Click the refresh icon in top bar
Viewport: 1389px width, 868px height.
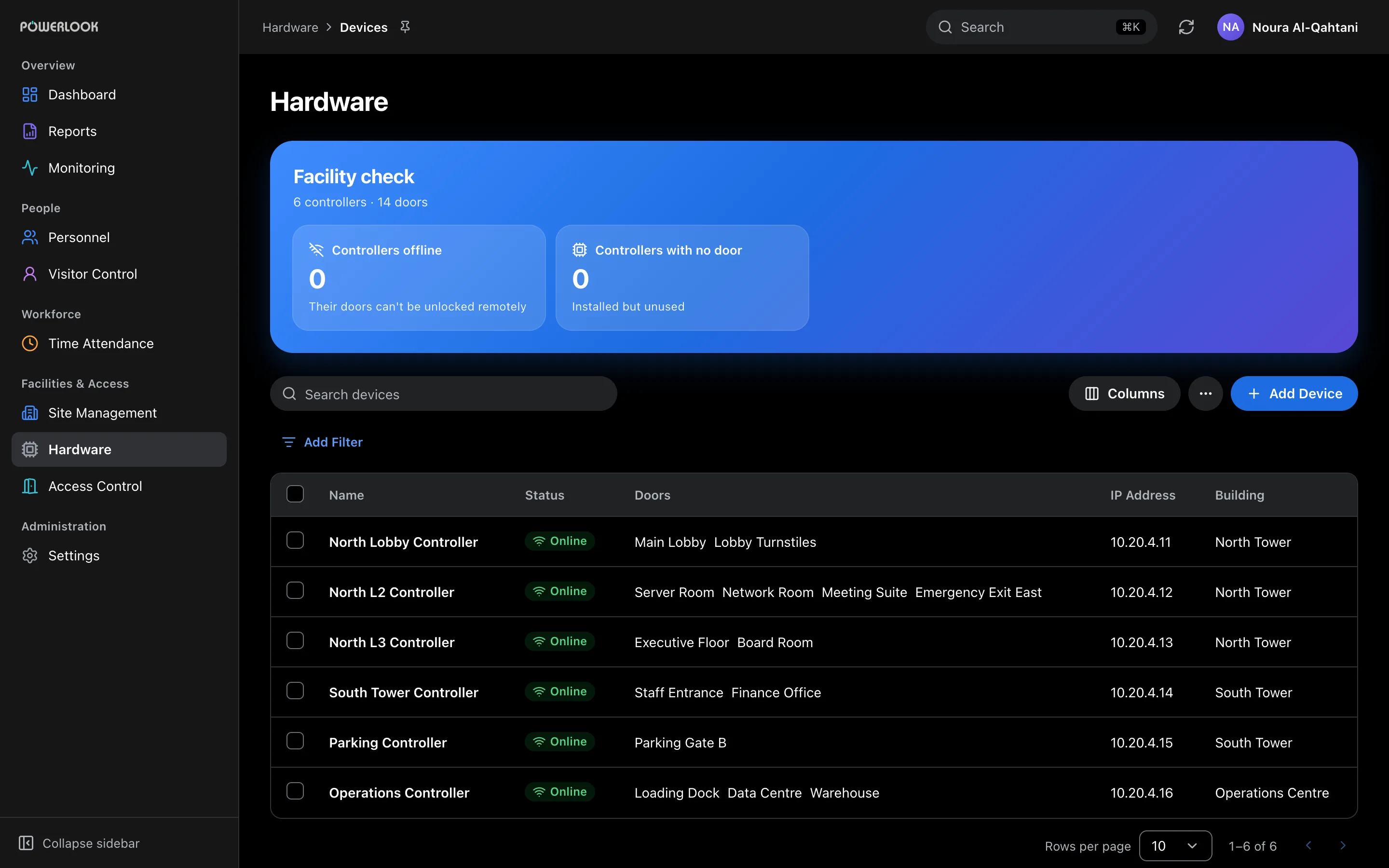1186,27
